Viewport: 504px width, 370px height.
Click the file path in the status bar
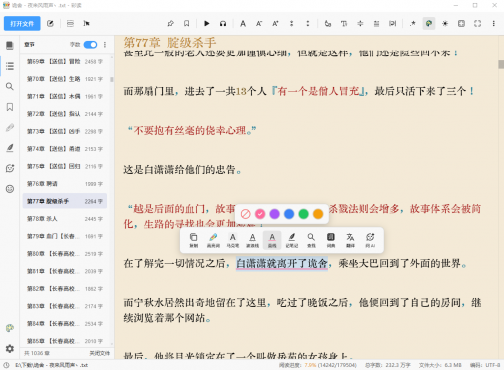(52, 365)
